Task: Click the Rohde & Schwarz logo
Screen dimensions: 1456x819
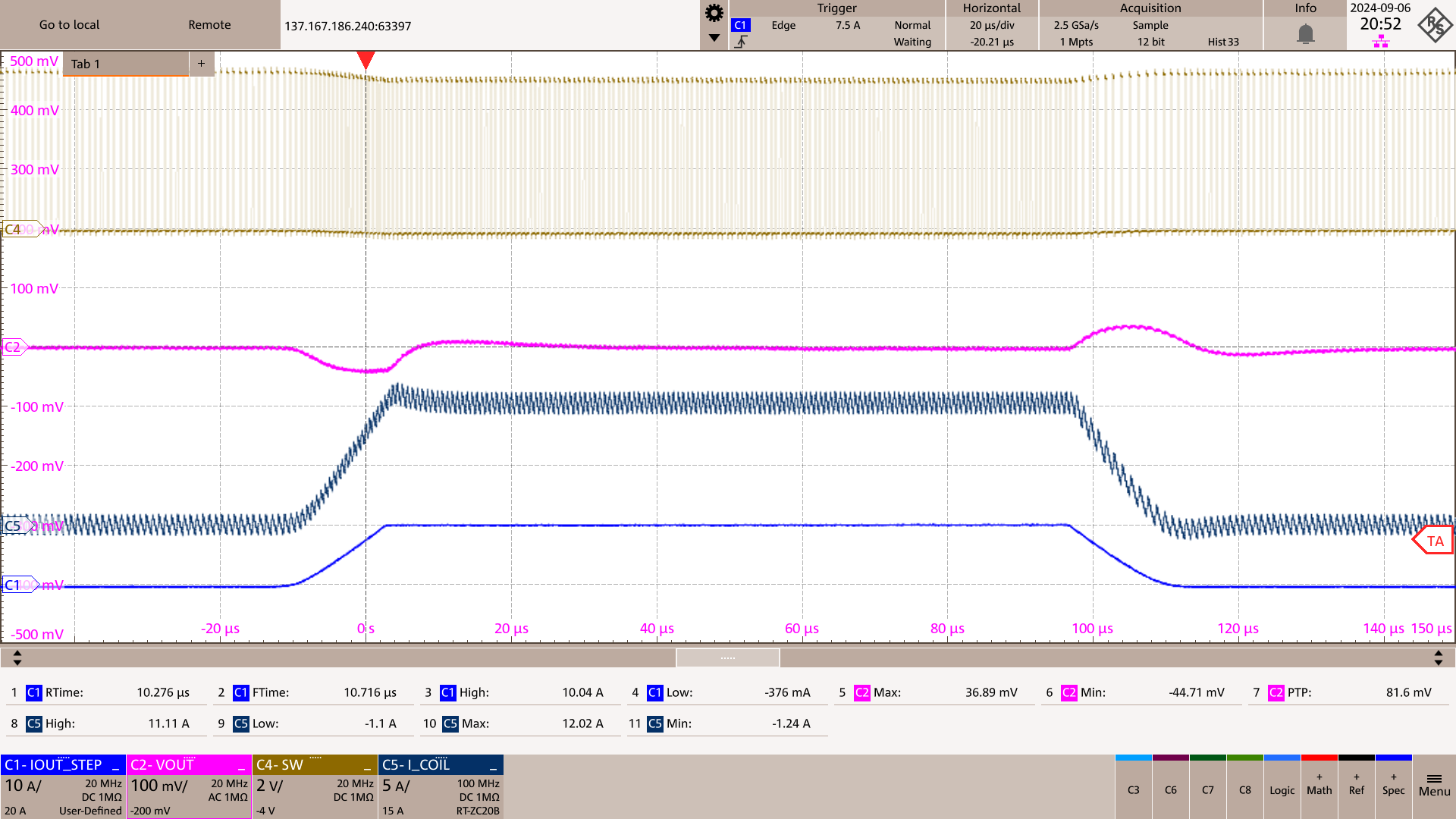Action: coord(1435,25)
